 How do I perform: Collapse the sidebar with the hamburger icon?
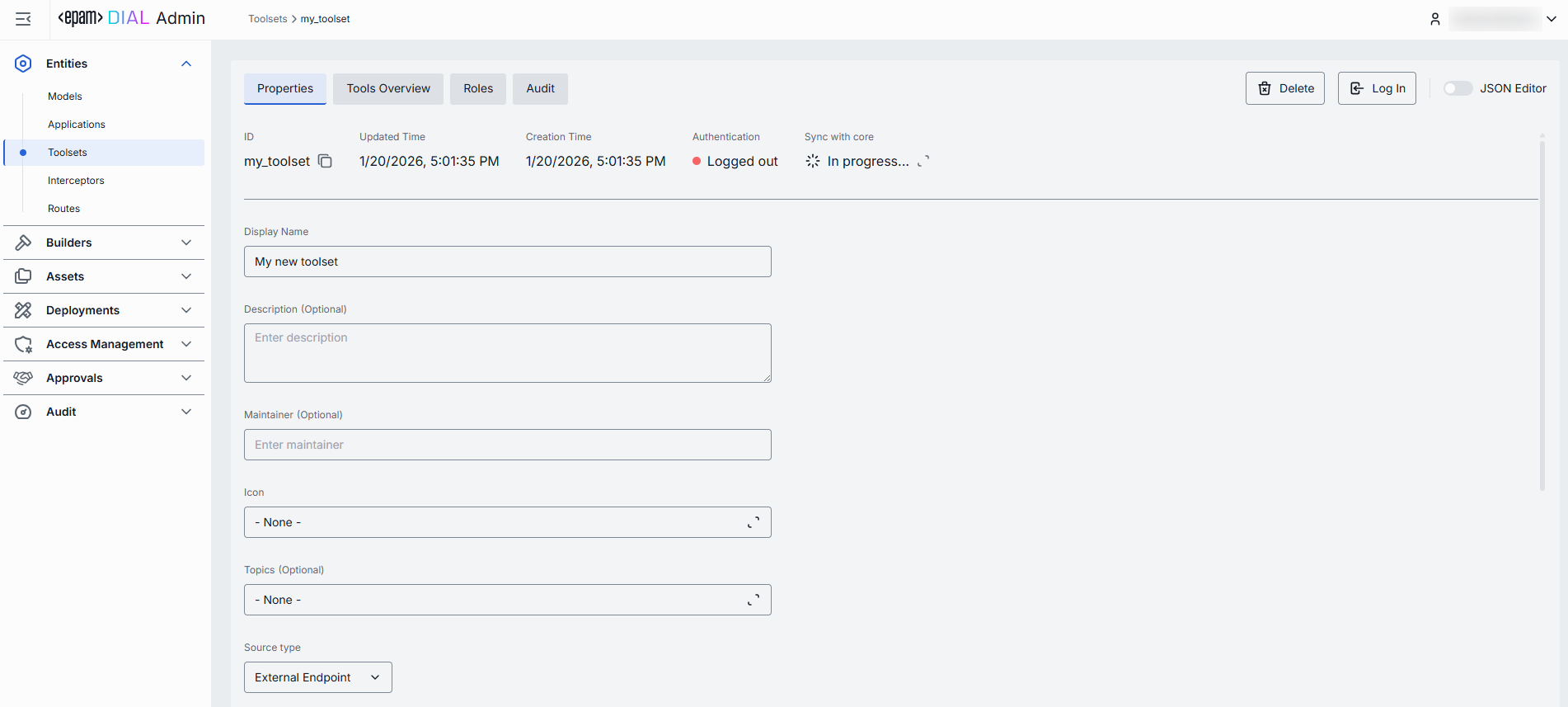coord(23,19)
